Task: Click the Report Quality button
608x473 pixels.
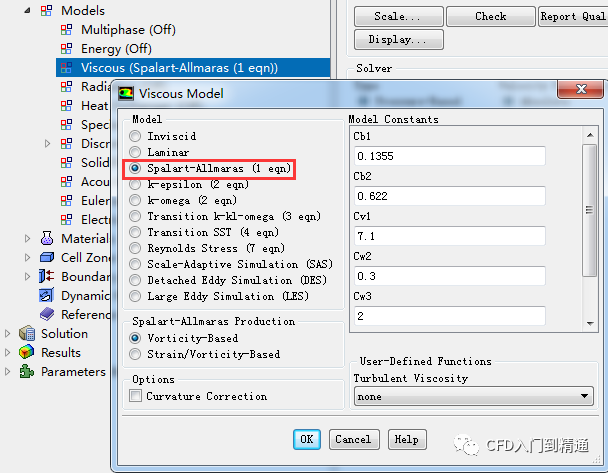Action: coord(573,16)
